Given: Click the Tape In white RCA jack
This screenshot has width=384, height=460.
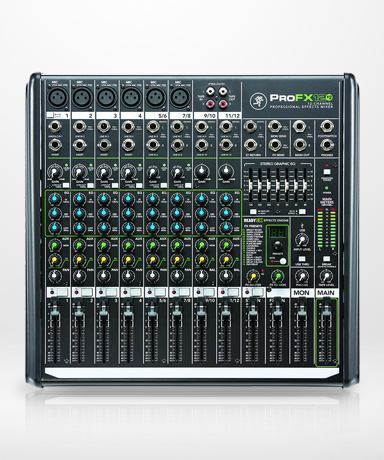Looking at the screenshot, I should pyautogui.click(x=210, y=91).
